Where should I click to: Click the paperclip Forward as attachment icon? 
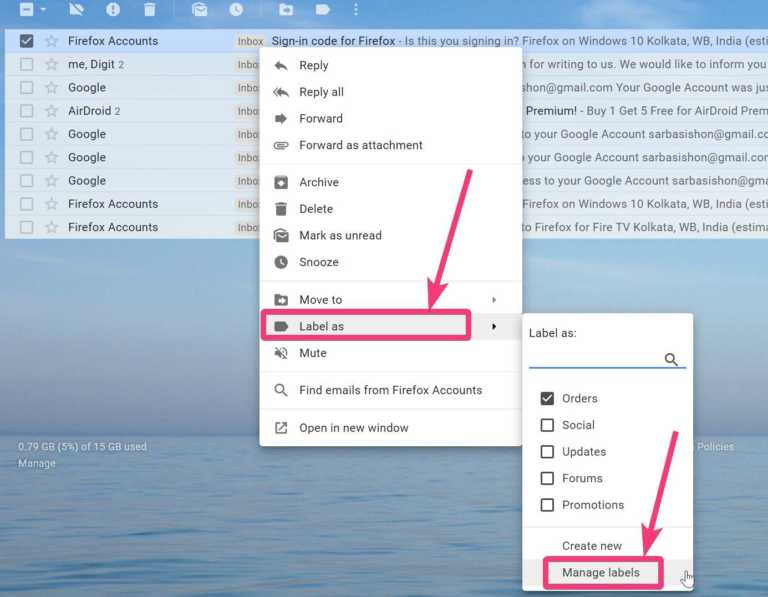click(281, 145)
